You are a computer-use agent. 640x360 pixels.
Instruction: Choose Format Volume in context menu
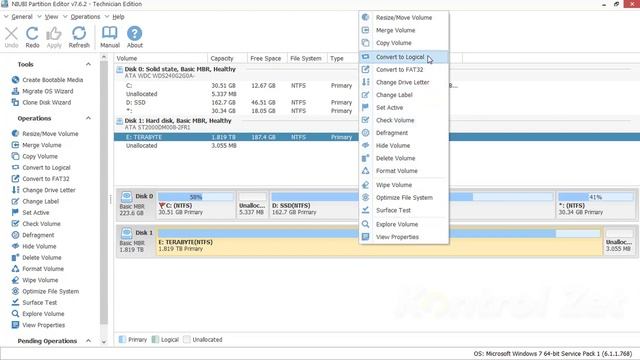click(x=404, y=171)
